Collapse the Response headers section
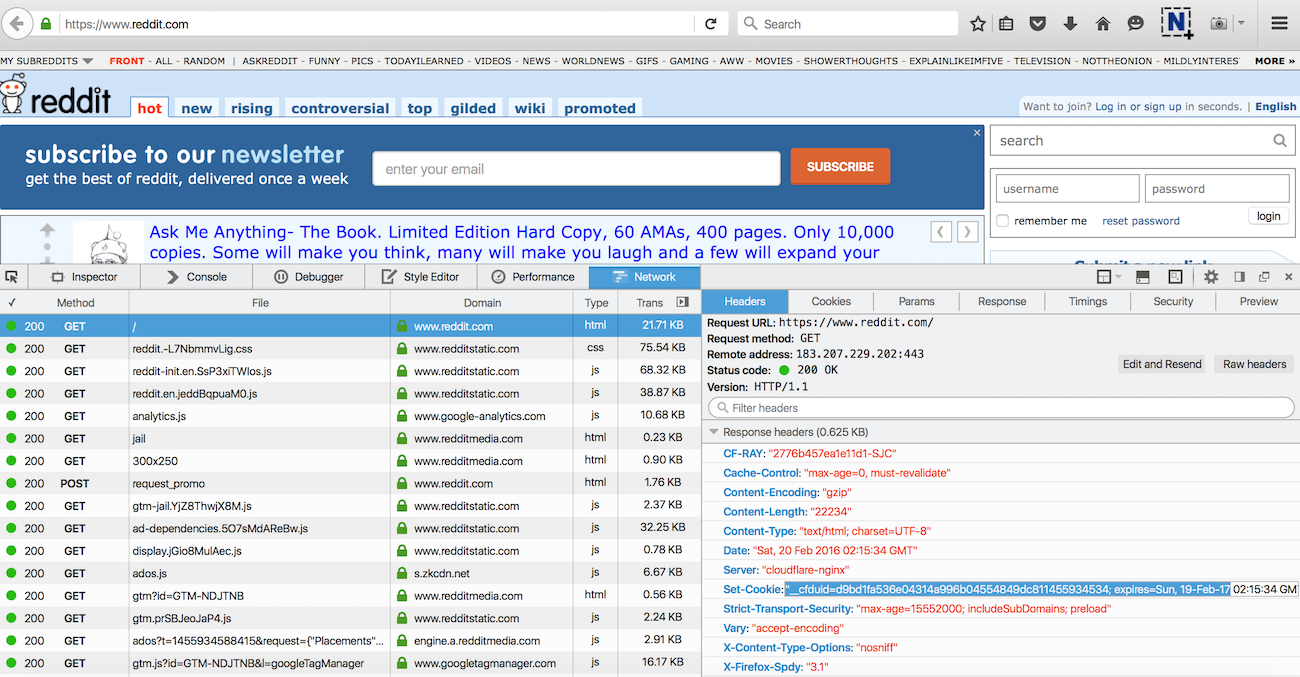Screen dimensions: 1300x677 pos(714,432)
